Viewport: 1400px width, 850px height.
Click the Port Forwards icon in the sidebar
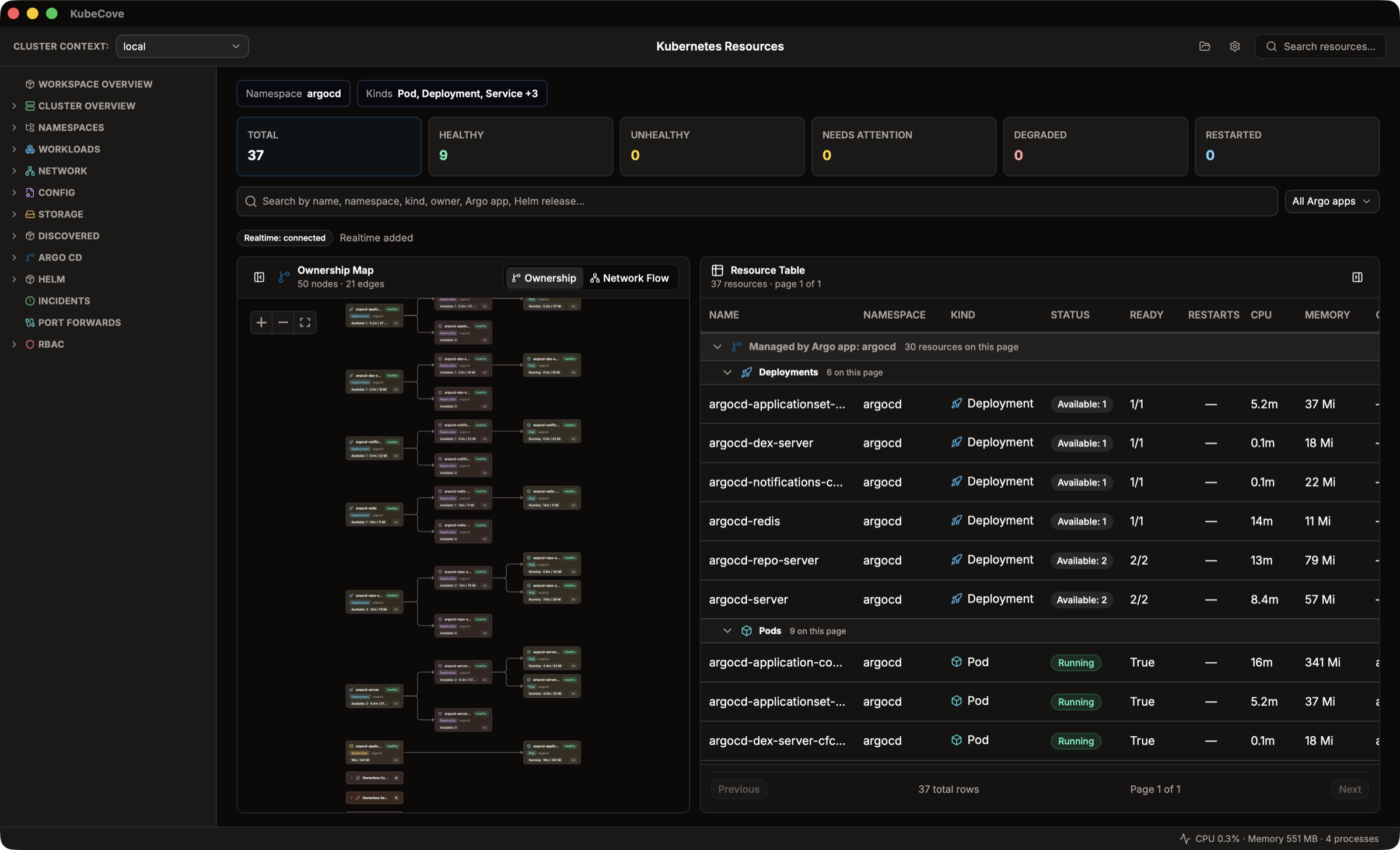(30, 322)
